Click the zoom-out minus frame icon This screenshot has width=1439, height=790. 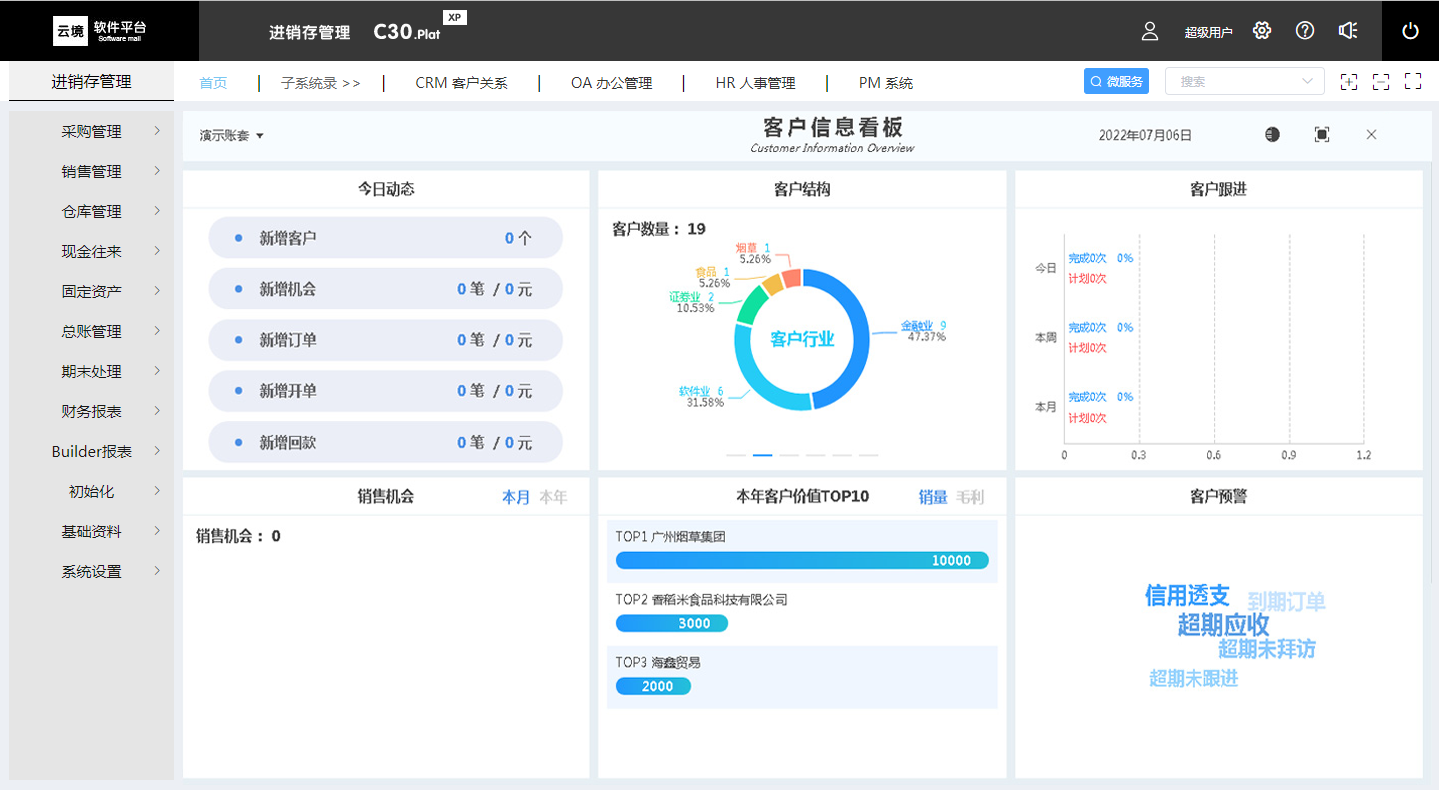click(x=1381, y=82)
